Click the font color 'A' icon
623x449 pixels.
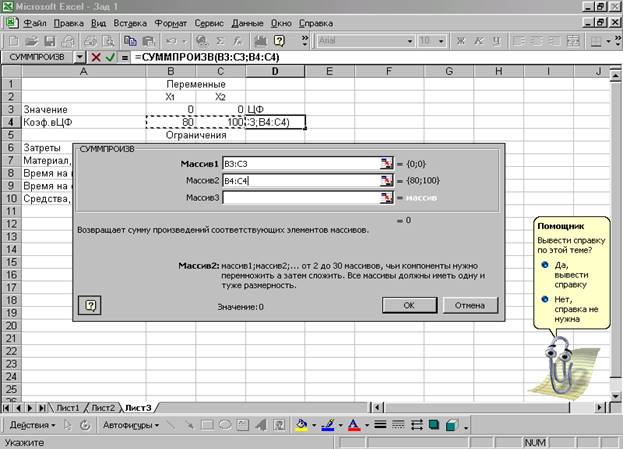352,425
